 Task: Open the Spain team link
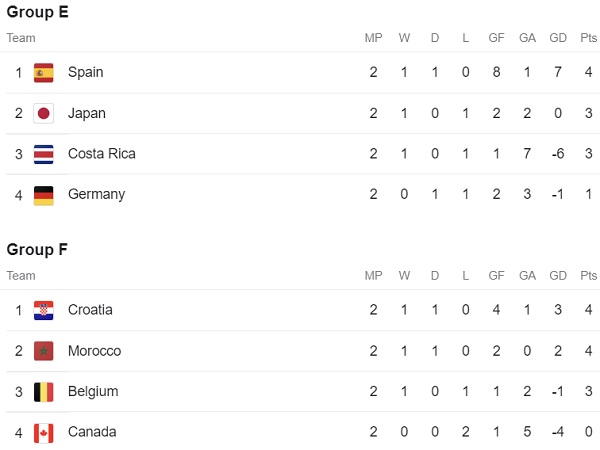(x=86, y=72)
